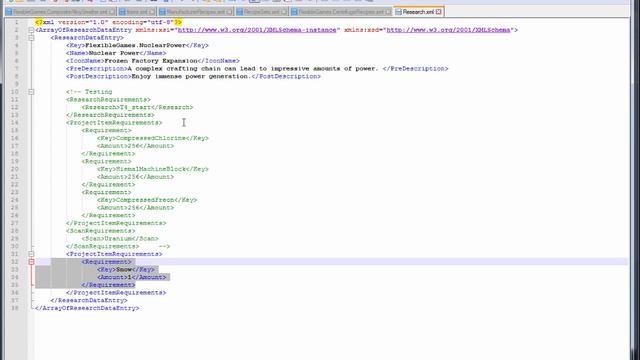
Task: Click the Frozen Factory Expansion icon name
Action: (151, 61)
